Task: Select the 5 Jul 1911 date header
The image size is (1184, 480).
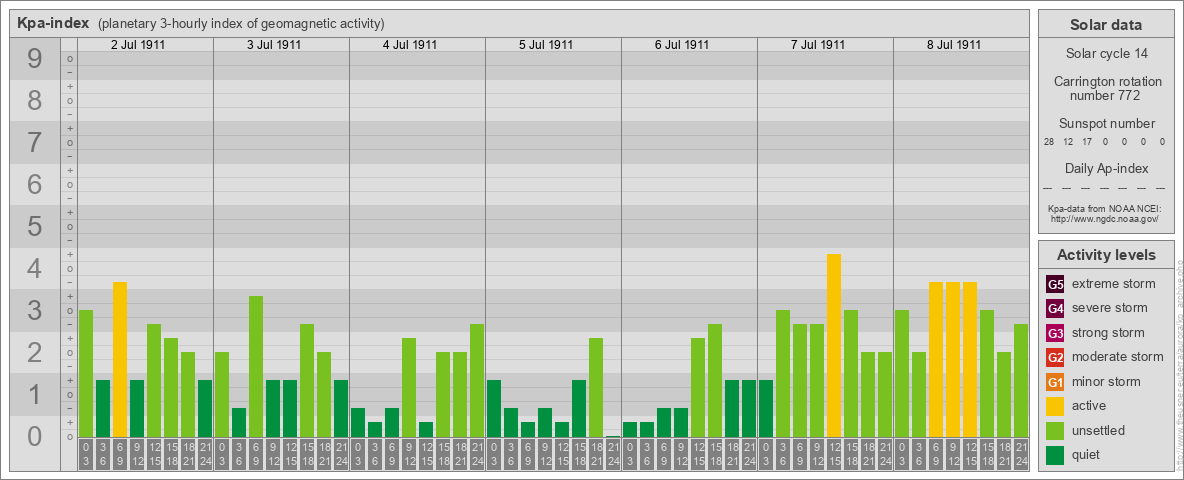Action: (545, 45)
